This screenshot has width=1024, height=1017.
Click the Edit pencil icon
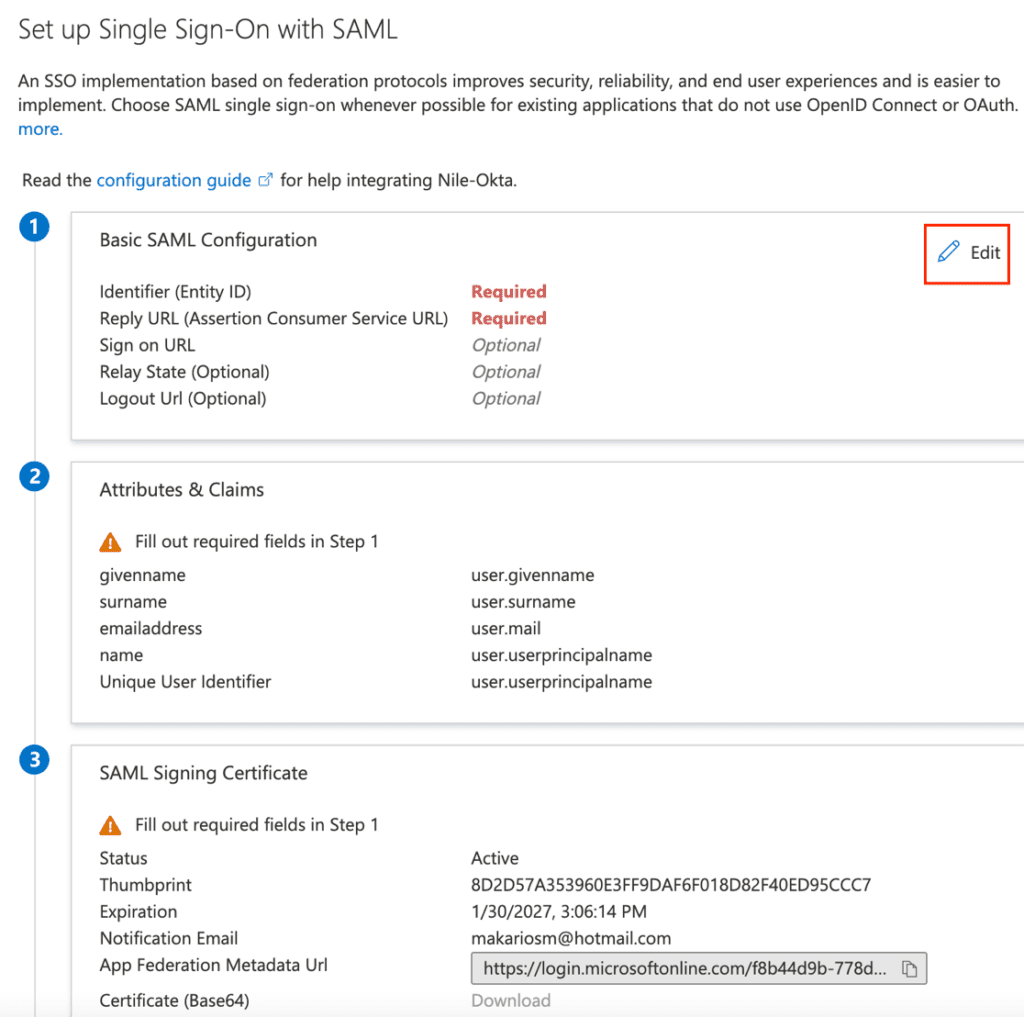pos(948,253)
